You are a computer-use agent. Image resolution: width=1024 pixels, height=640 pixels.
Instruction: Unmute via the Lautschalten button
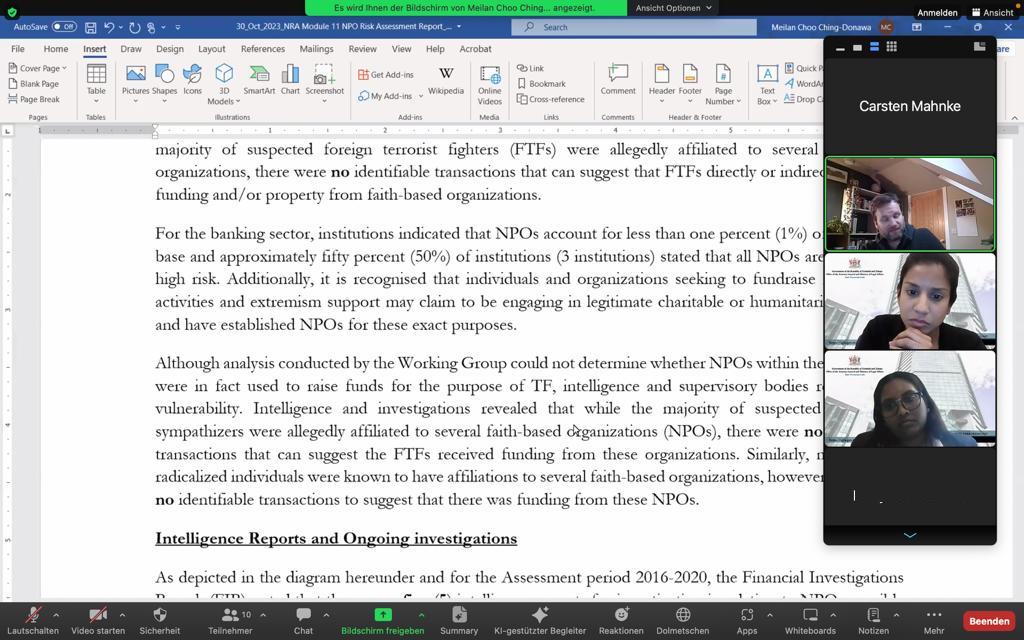[x=33, y=620]
